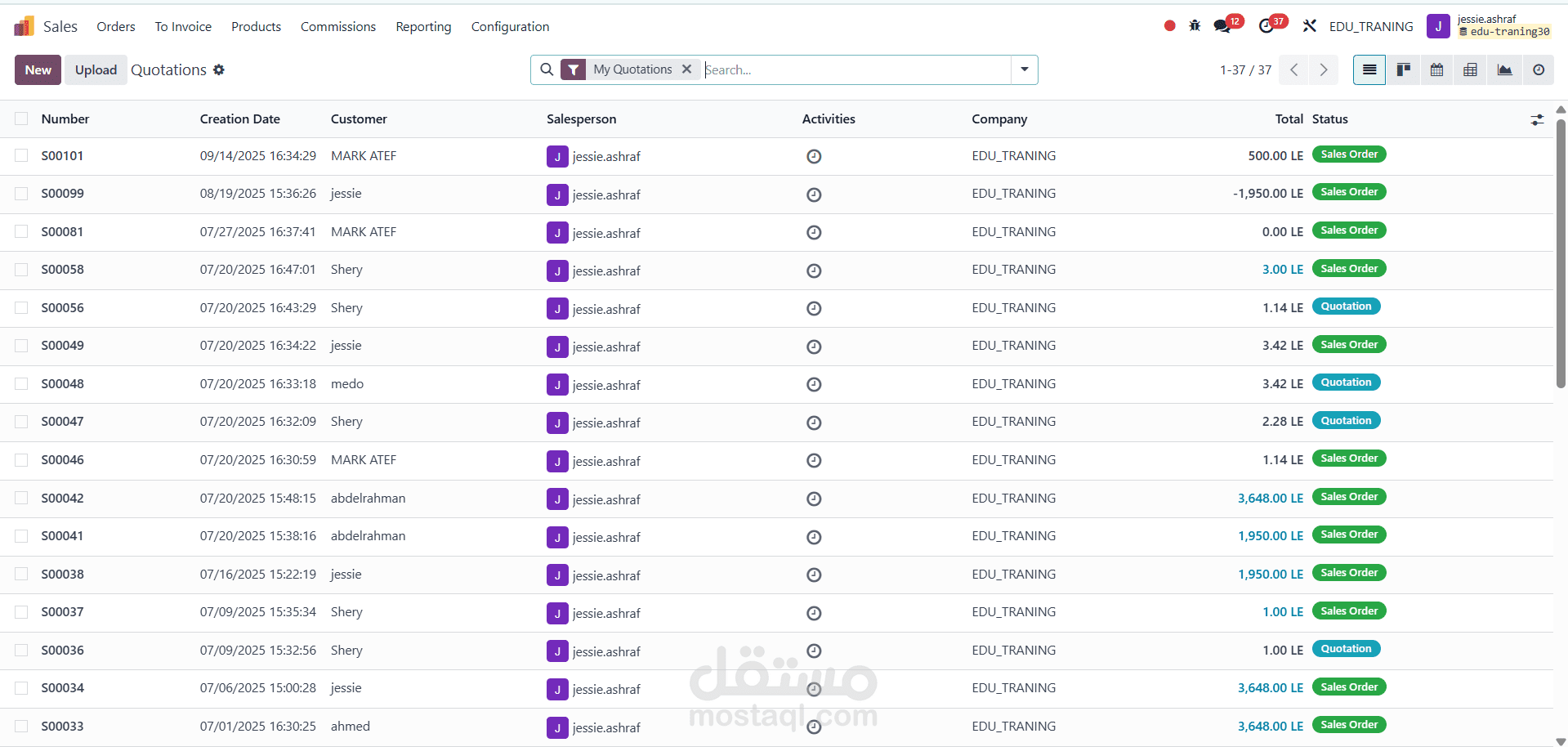Tick the checkbox for order S00099

tap(21, 194)
